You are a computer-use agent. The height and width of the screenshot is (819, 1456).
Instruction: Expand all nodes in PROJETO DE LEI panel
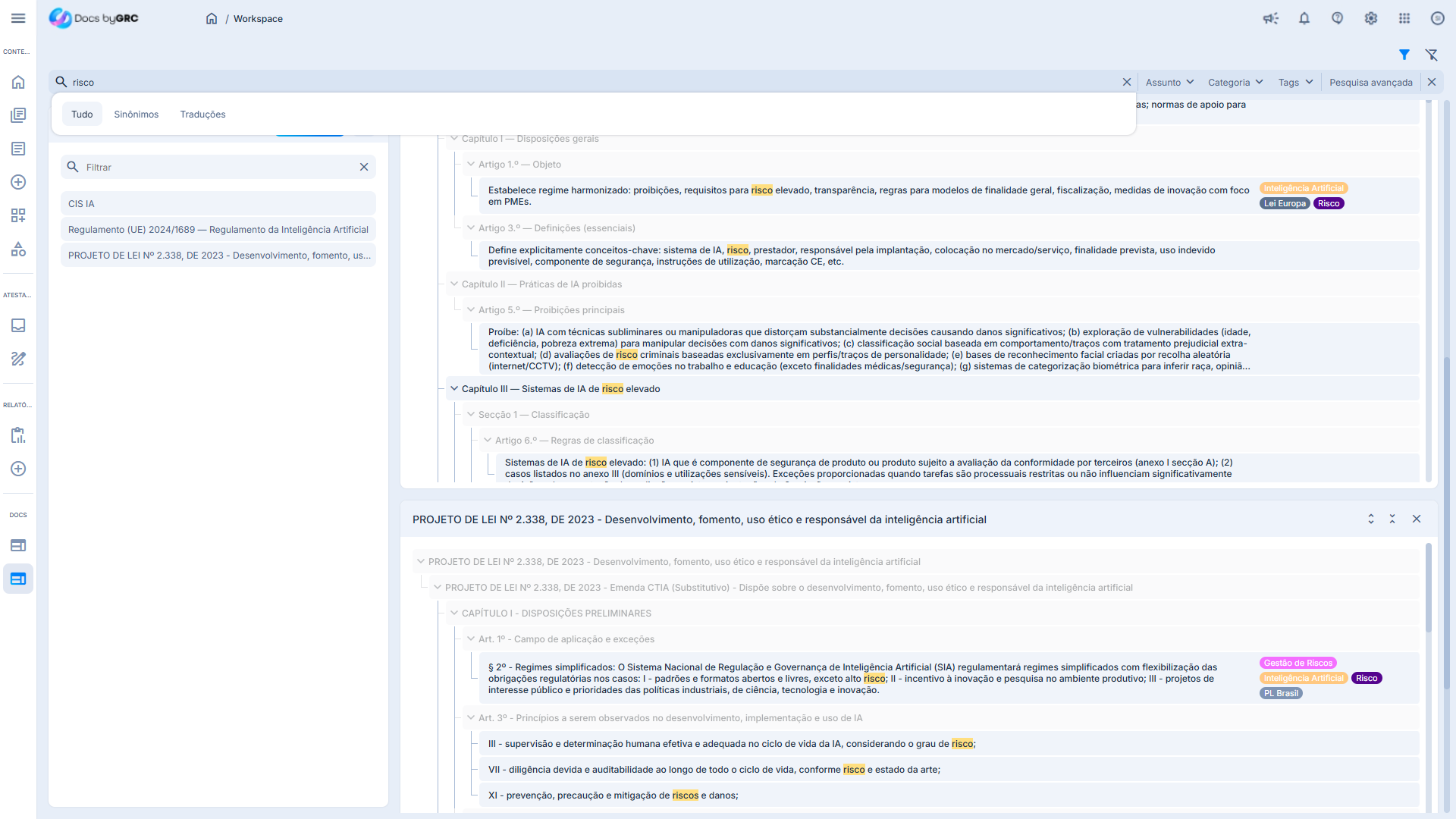click(x=1371, y=519)
